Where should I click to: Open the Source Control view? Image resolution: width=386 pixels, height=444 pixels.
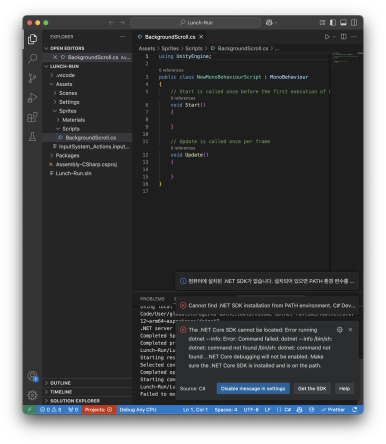(x=32, y=78)
